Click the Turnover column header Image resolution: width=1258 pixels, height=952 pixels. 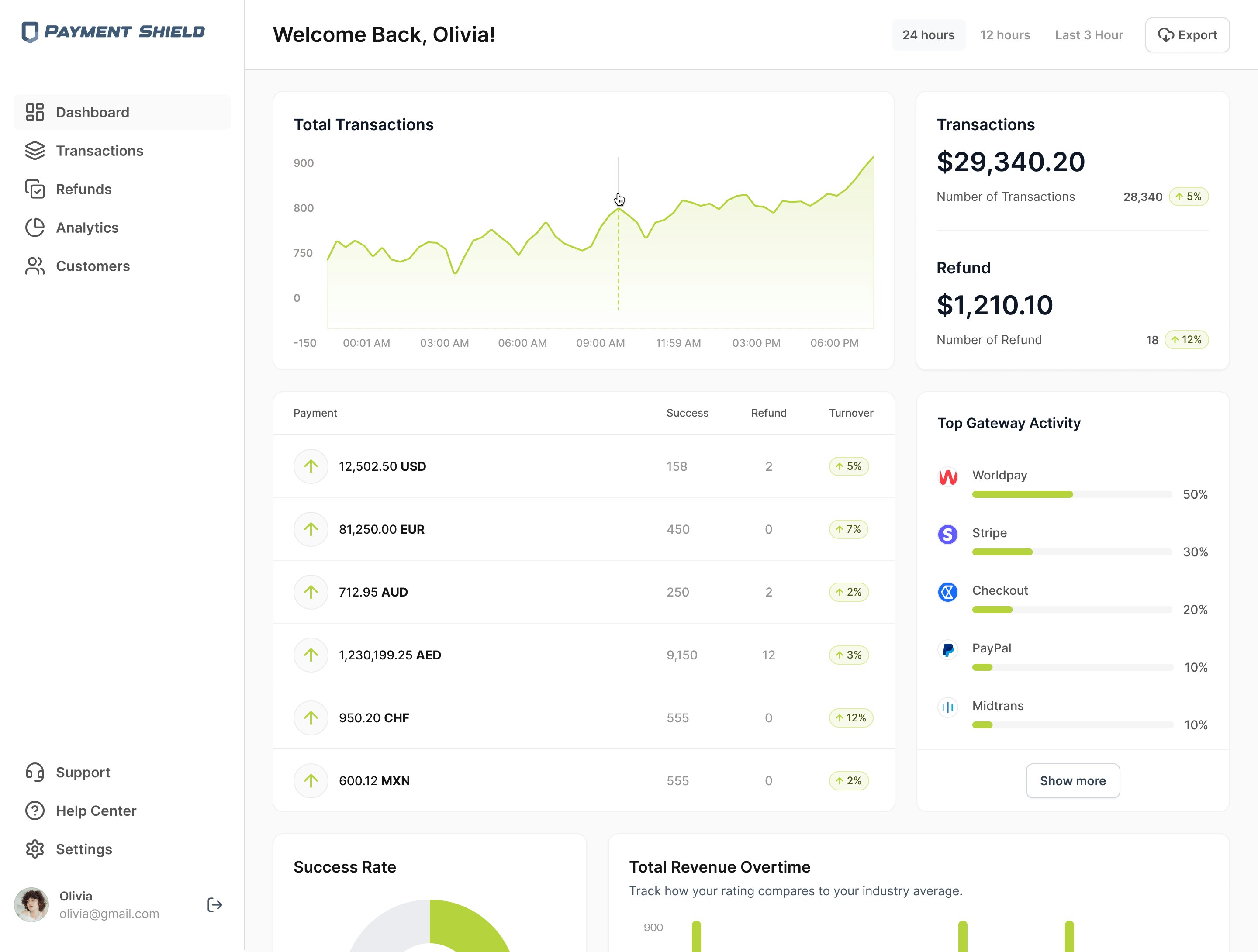[x=851, y=413]
